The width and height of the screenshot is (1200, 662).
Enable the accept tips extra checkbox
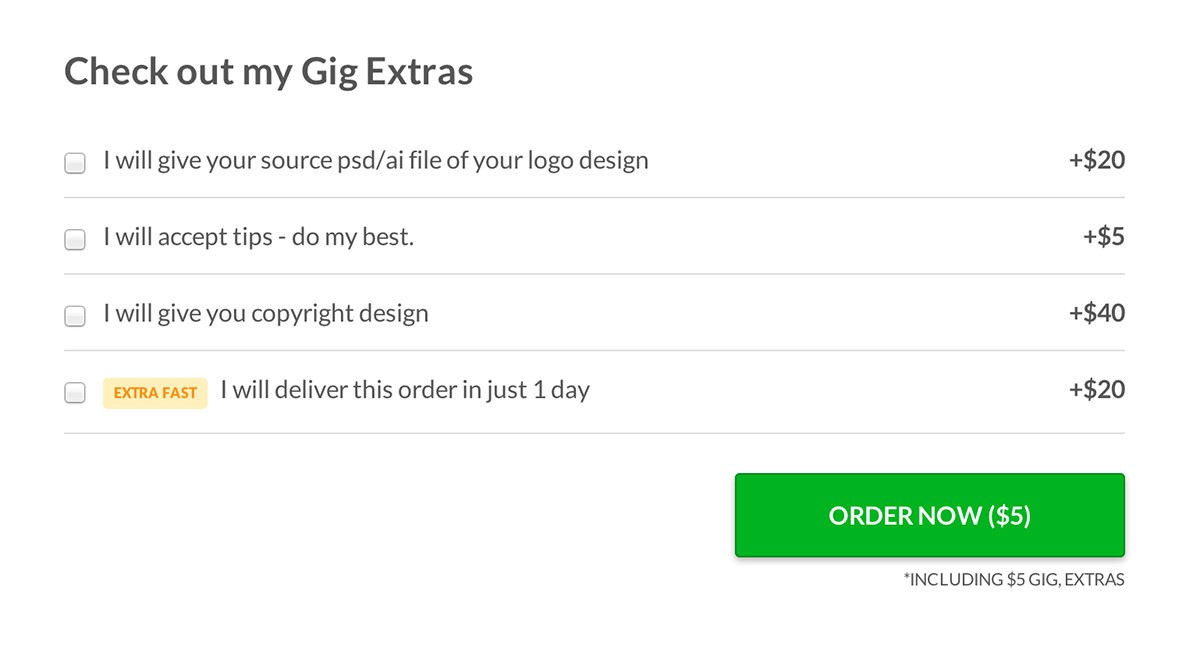click(75, 240)
